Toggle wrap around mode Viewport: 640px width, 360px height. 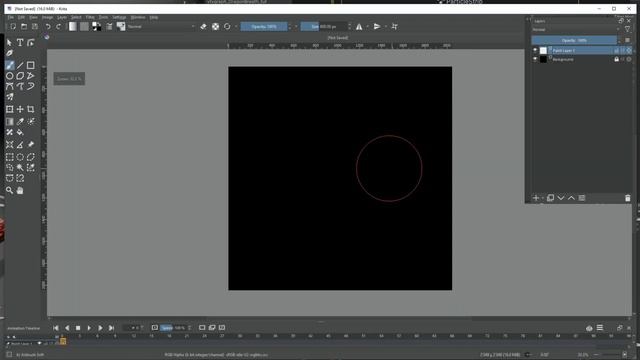(x=394, y=27)
